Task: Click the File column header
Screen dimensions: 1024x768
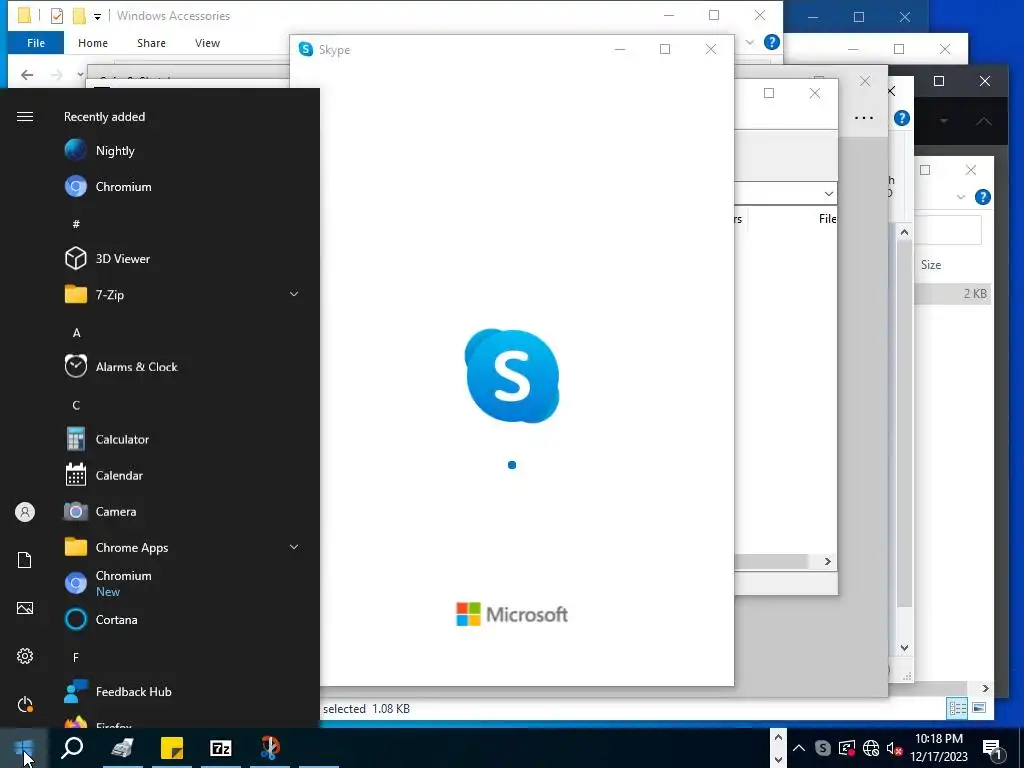Action: (x=827, y=219)
